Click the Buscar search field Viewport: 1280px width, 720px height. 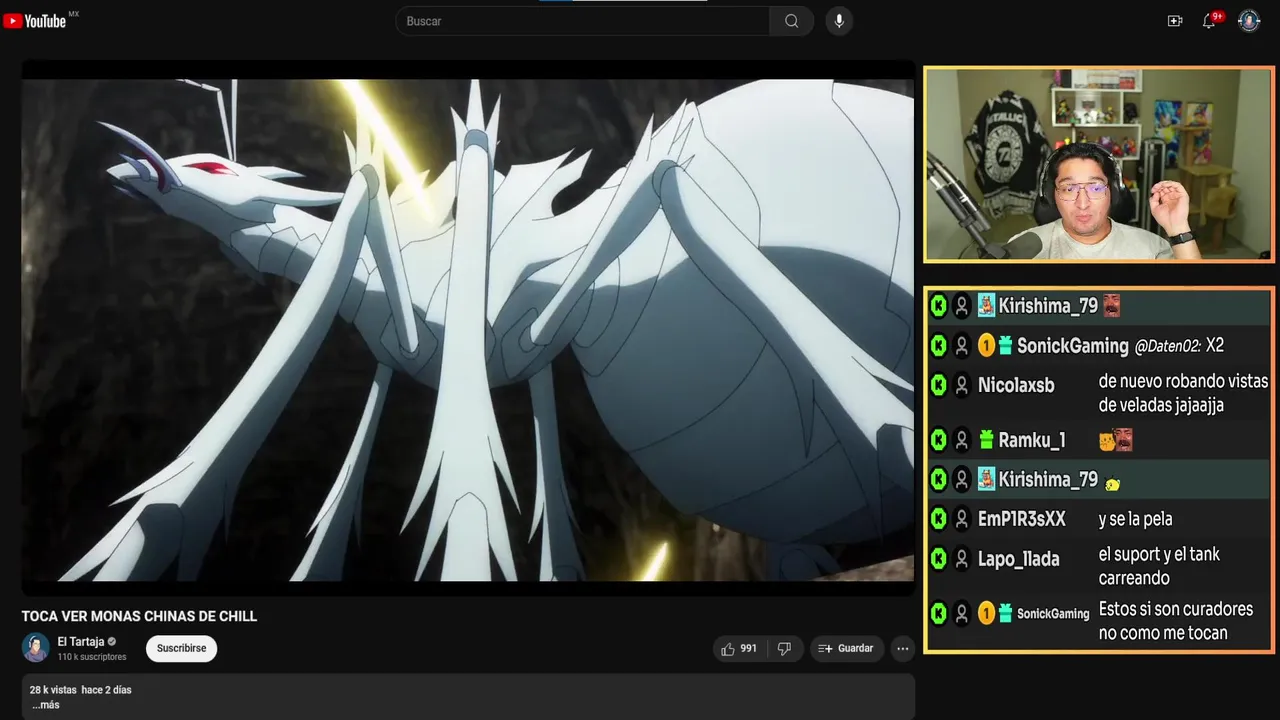coord(583,21)
